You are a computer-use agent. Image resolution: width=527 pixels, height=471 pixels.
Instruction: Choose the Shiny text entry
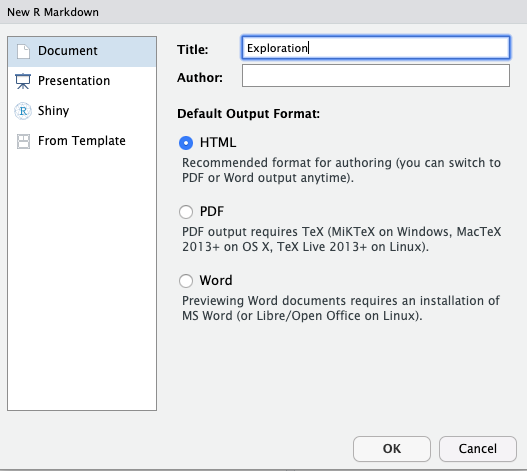(53, 111)
